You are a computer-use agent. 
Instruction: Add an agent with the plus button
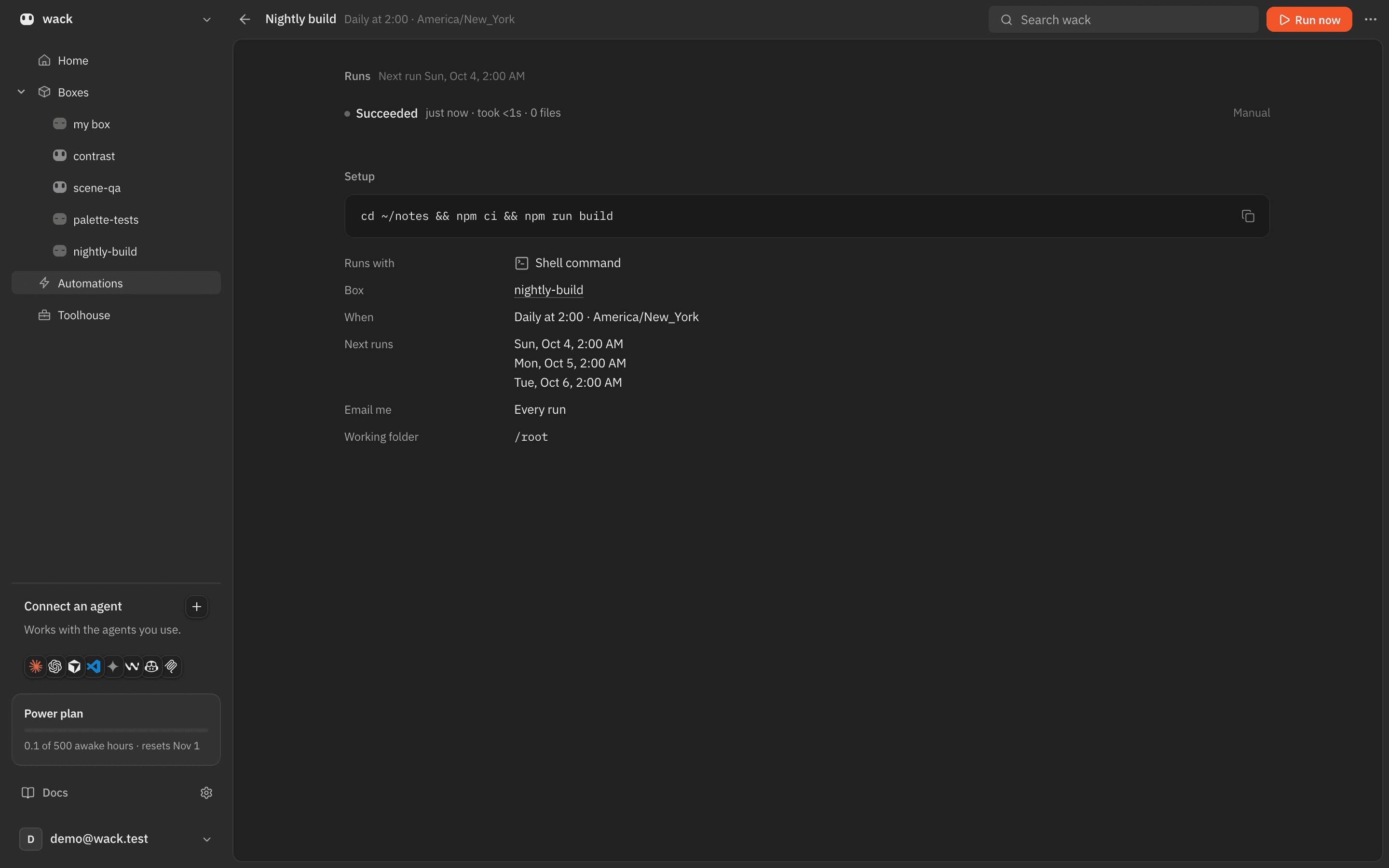(197, 606)
